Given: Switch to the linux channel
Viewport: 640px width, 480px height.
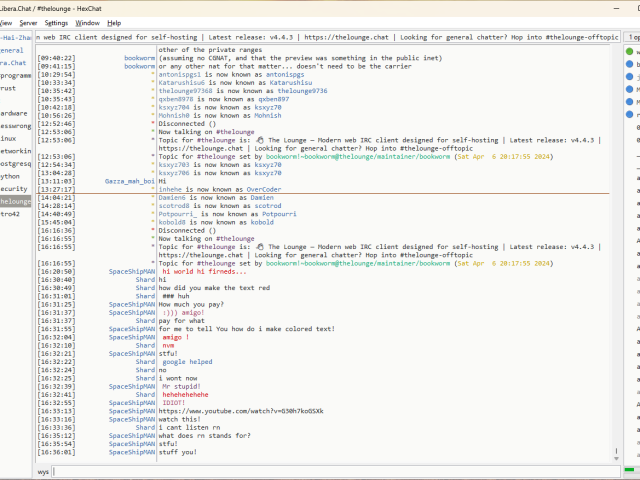Looking at the screenshot, I should pyautogui.click(x=9, y=138).
